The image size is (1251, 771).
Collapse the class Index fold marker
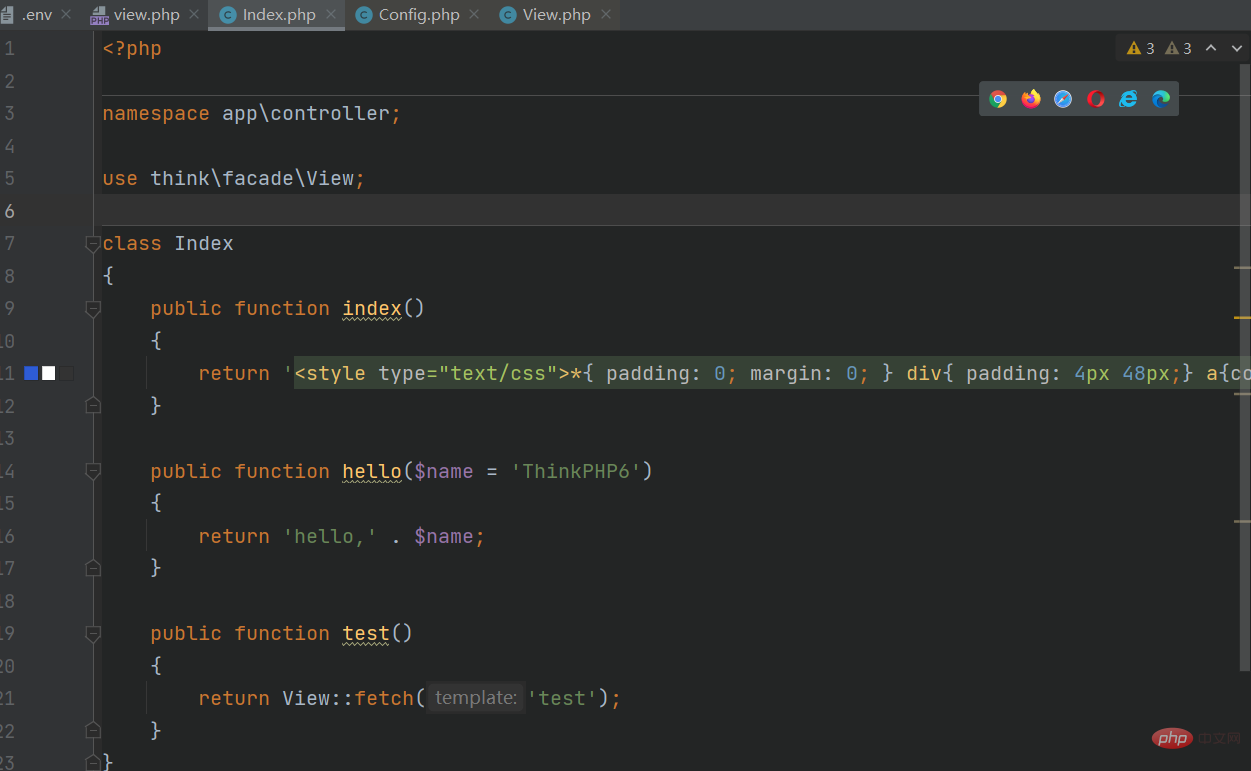(x=93, y=244)
